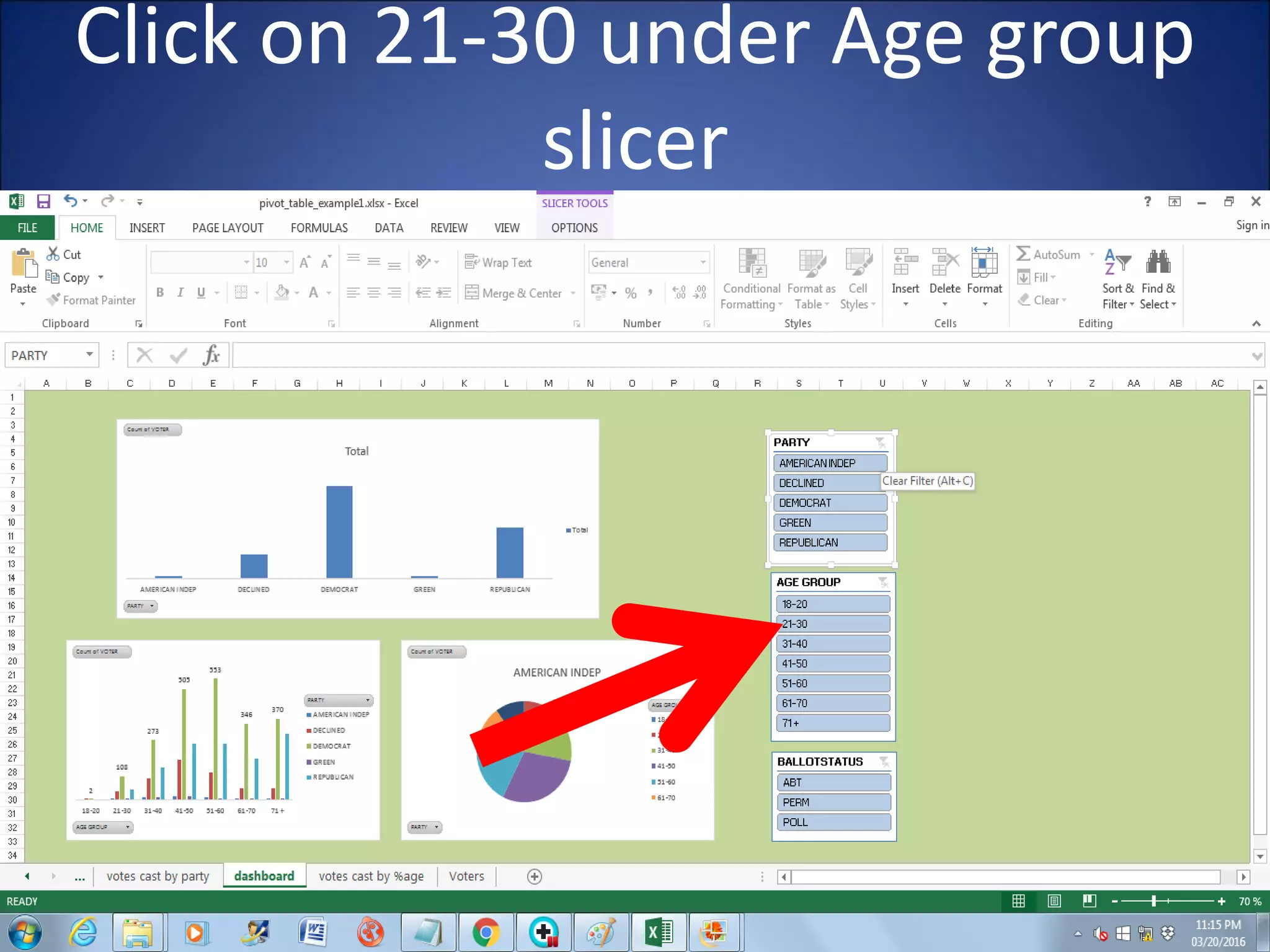Screen dimensions: 1270x952
Task: Open the PARTY field dropdown on Total chart
Action: coord(141,606)
